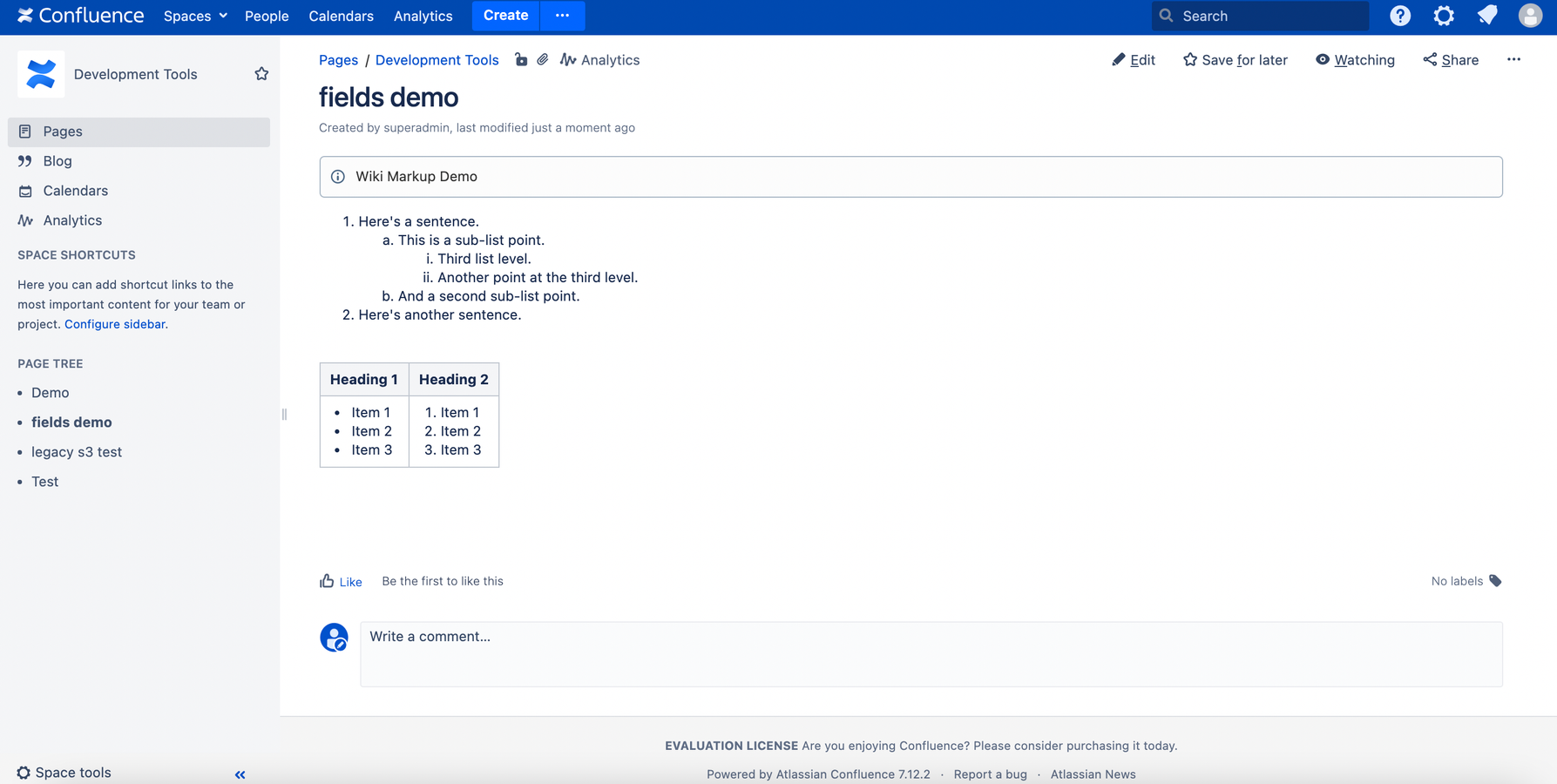Open Test page in page tree
This screenshot has height=784, width=1557.
pyautogui.click(x=44, y=482)
